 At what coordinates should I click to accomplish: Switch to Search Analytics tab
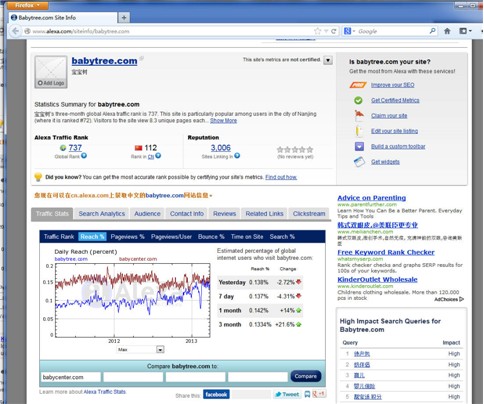click(x=102, y=214)
